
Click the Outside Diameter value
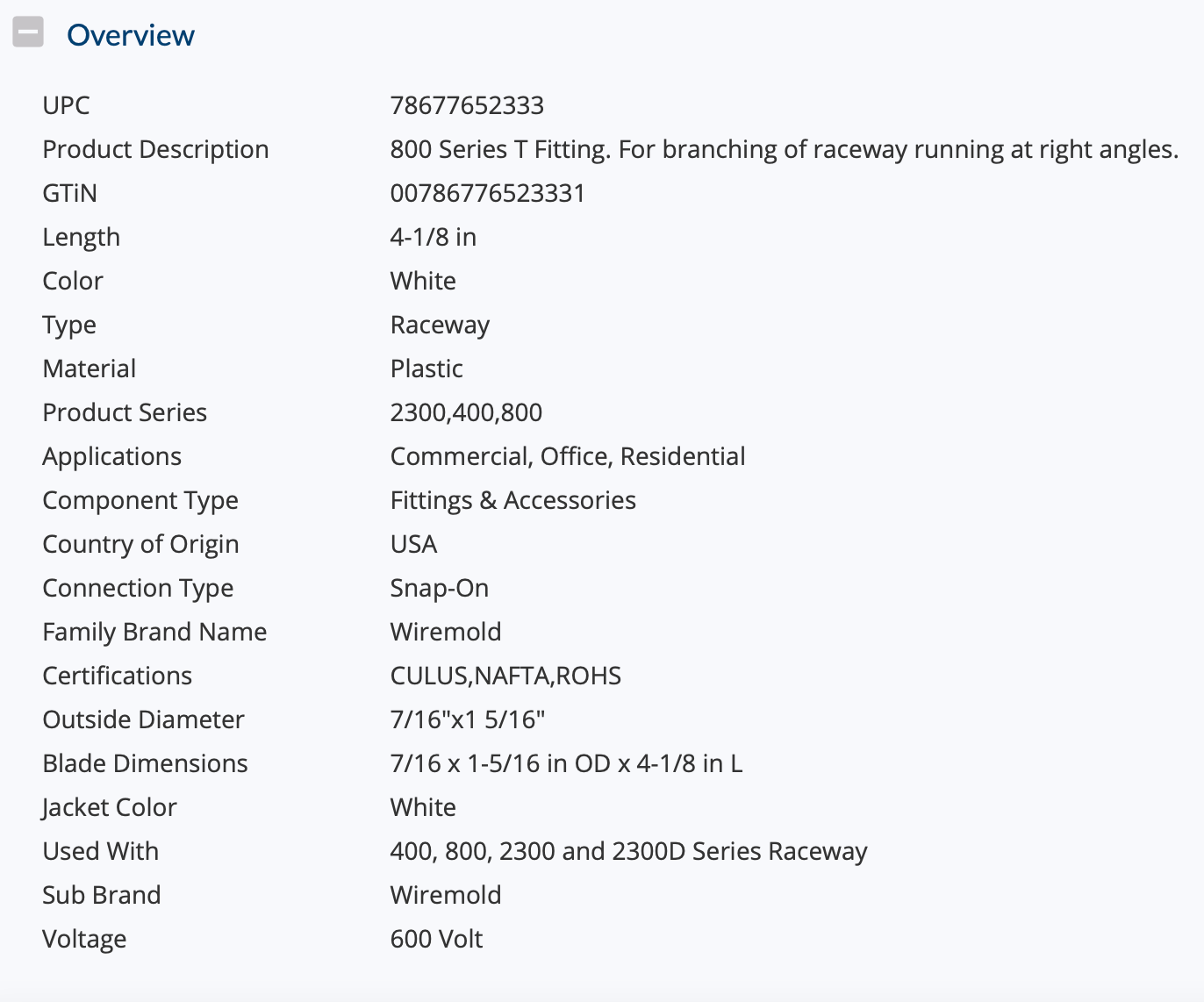tap(468, 719)
